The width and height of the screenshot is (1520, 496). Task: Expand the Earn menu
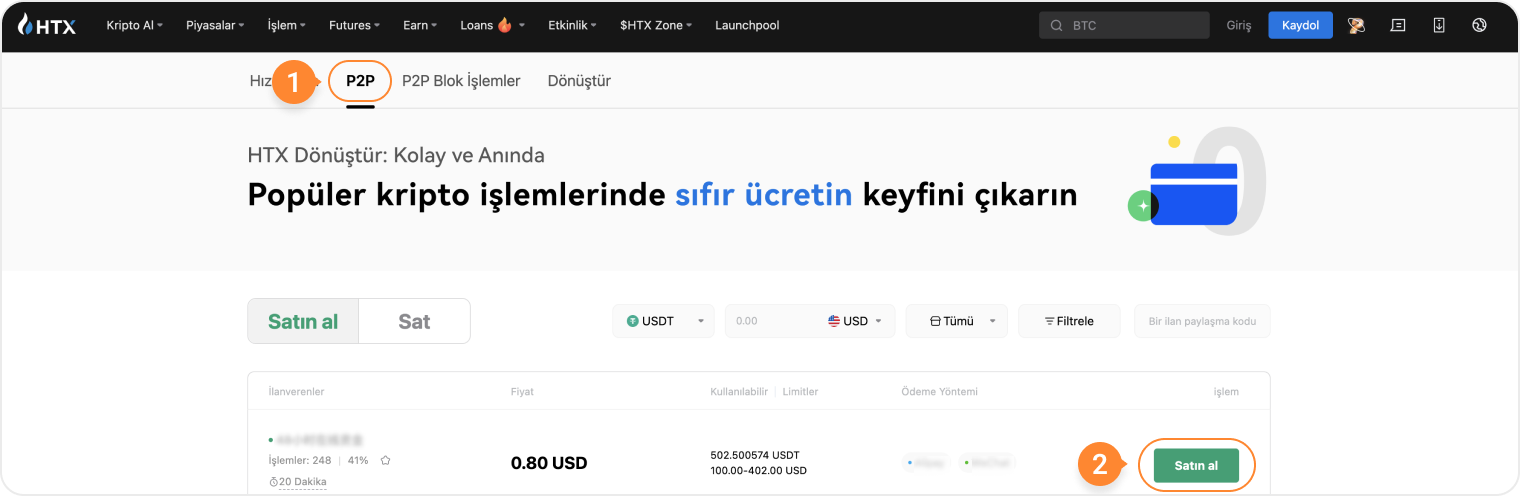[420, 25]
